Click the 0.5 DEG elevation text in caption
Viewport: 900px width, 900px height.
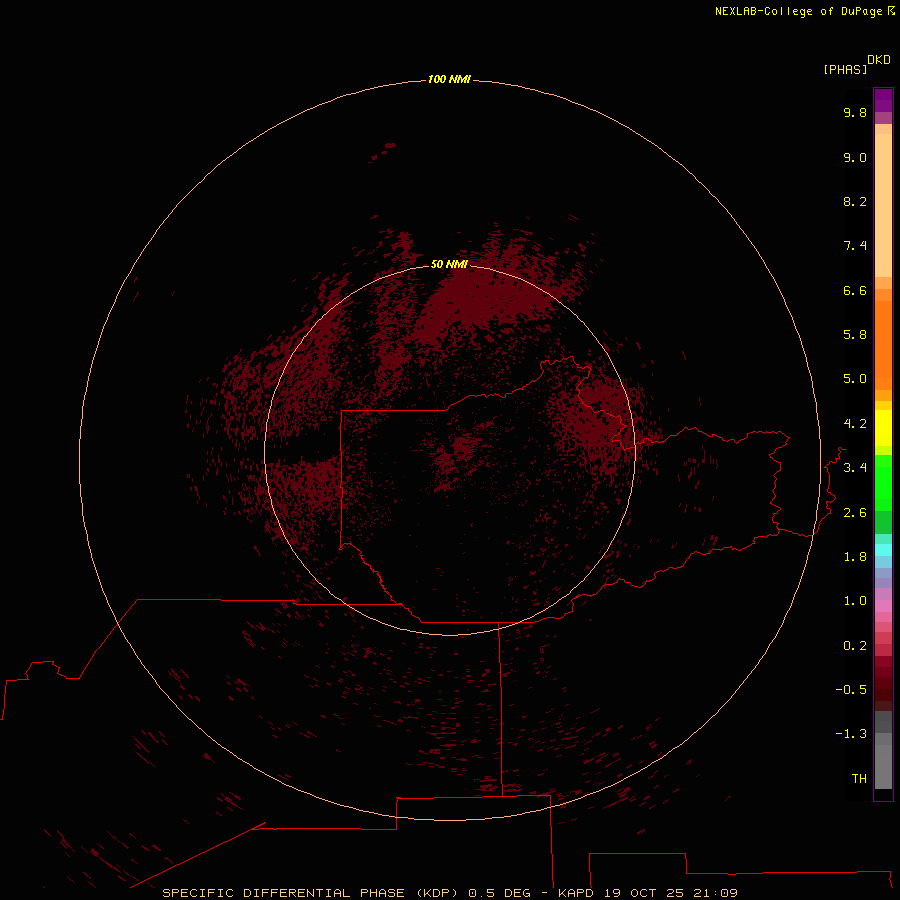pos(501,893)
